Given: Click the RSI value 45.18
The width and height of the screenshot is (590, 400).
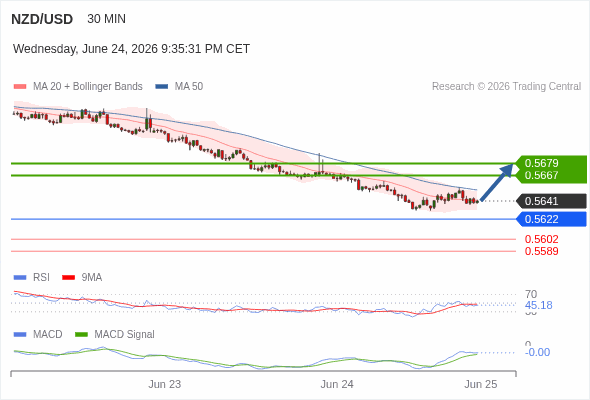Looking at the screenshot, I should pyautogui.click(x=538, y=305).
